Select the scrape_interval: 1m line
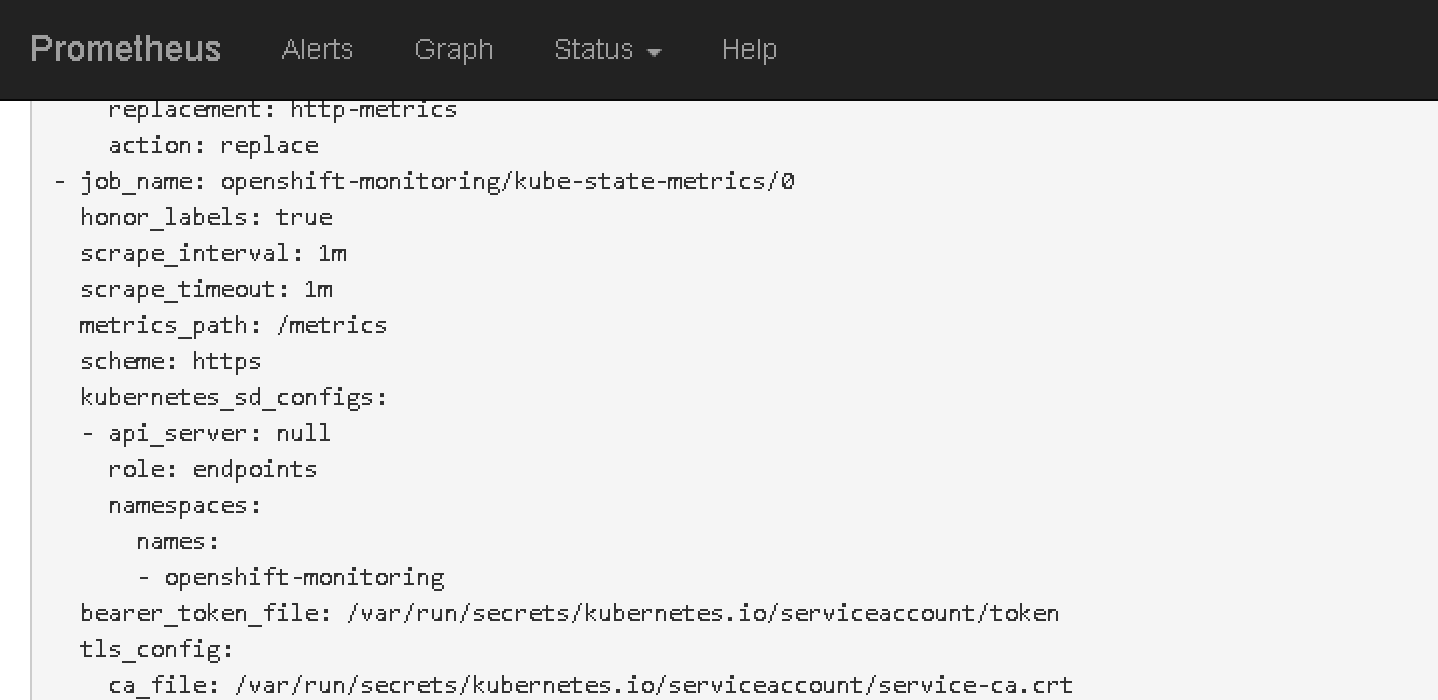This screenshot has height=700, width=1438. coord(213,253)
